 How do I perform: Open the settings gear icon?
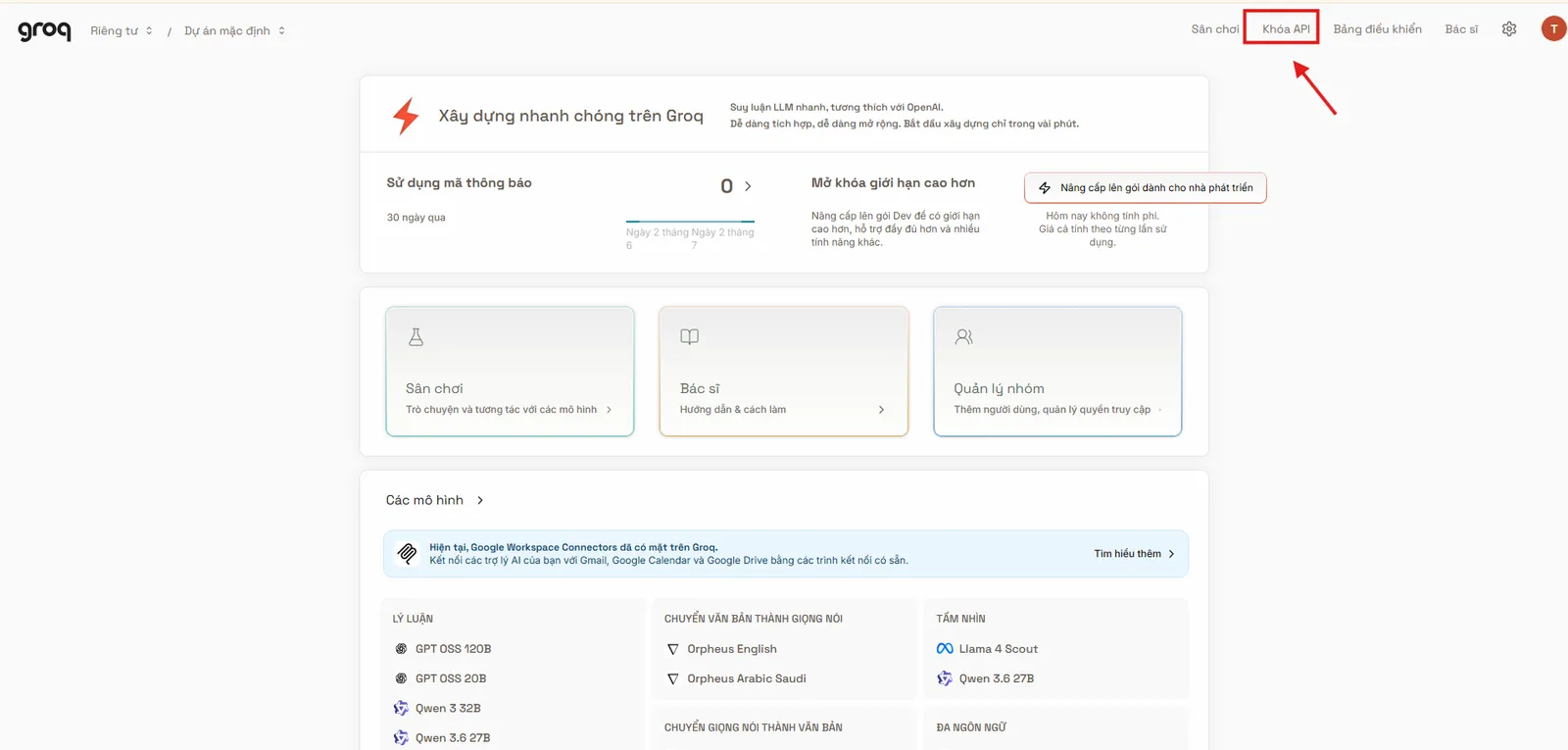coord(1509,29)
